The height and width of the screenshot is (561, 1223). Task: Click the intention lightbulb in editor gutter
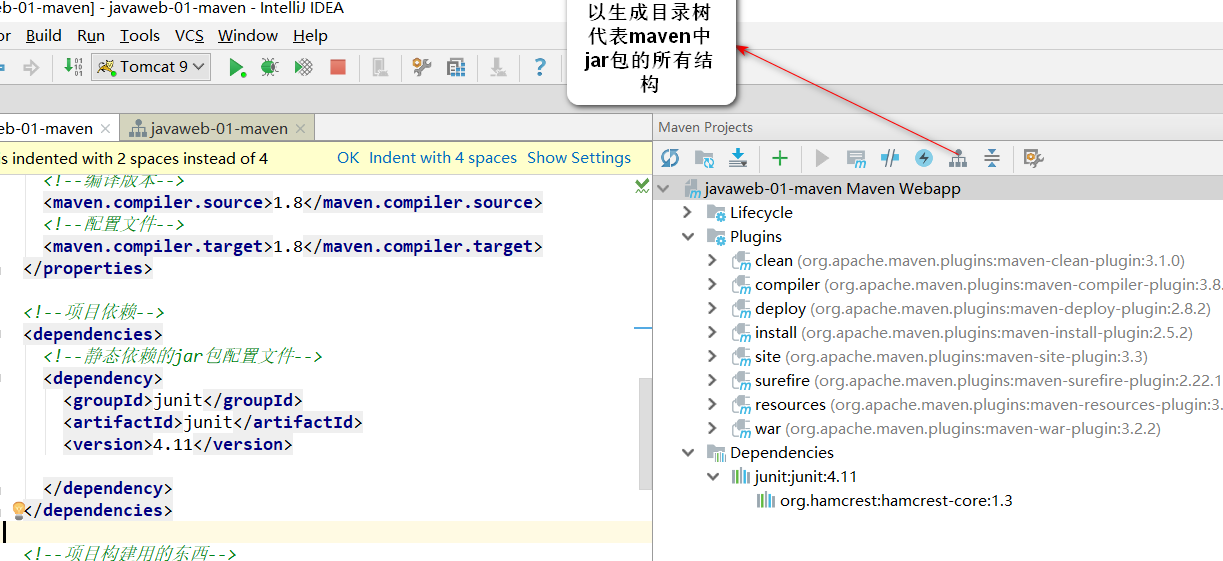pyautogui.click(x=17, y=511)
